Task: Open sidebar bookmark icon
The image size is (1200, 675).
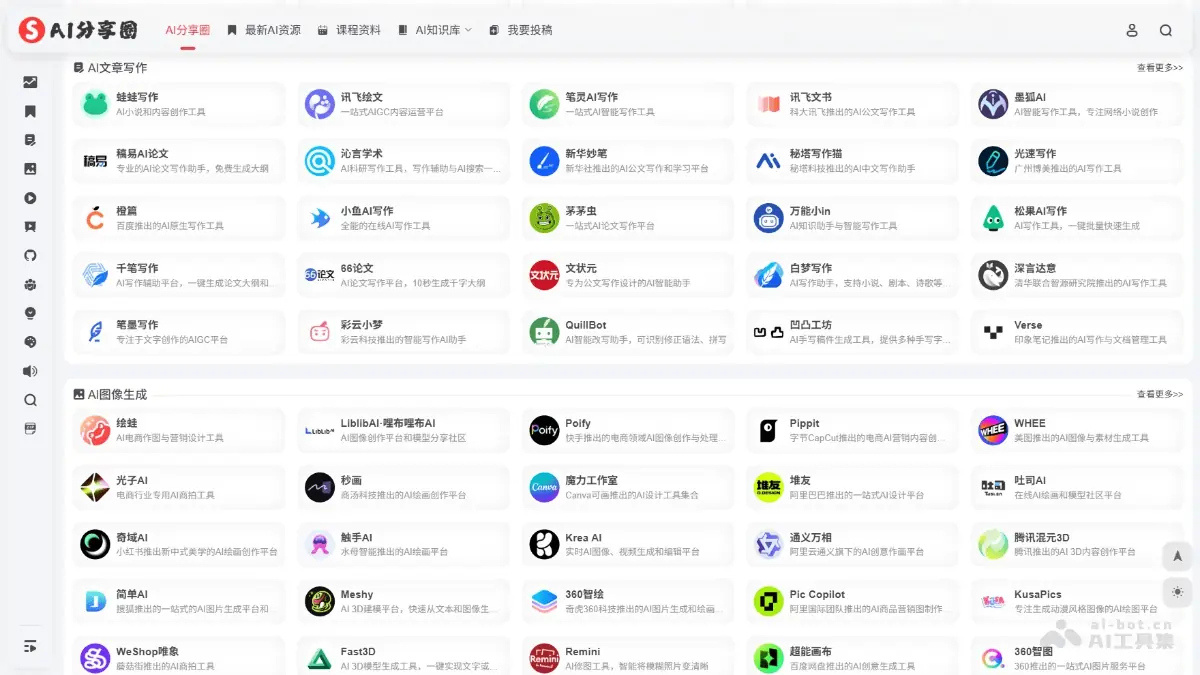Action: pyautogui.click(x=30, y=111)
